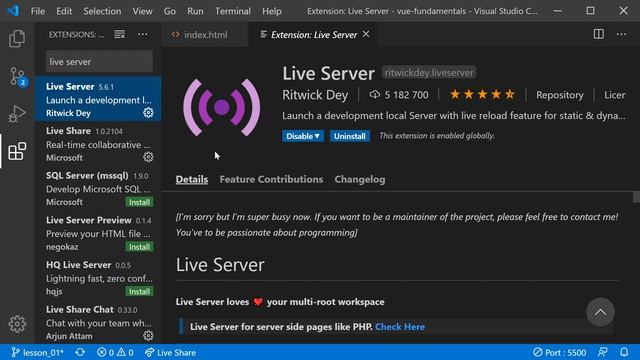This screenshot has width=640, height=360.
Task: Open the View menu
Action: [x=142, y=11]
